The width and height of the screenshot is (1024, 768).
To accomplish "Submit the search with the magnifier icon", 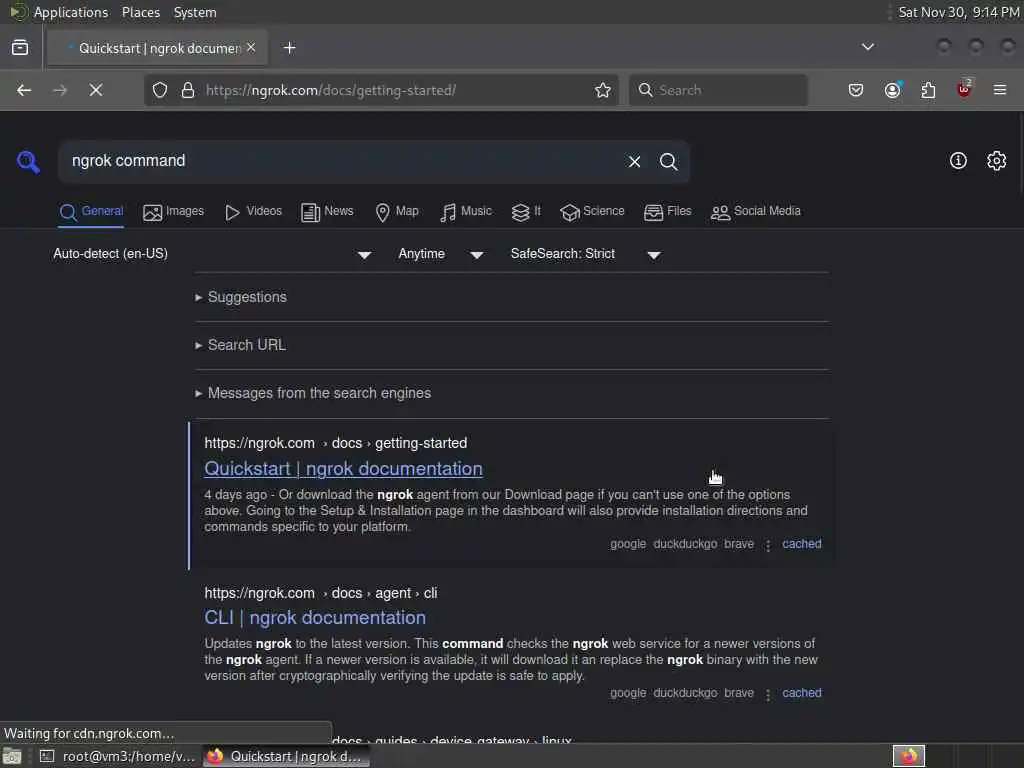I will 668,161.
